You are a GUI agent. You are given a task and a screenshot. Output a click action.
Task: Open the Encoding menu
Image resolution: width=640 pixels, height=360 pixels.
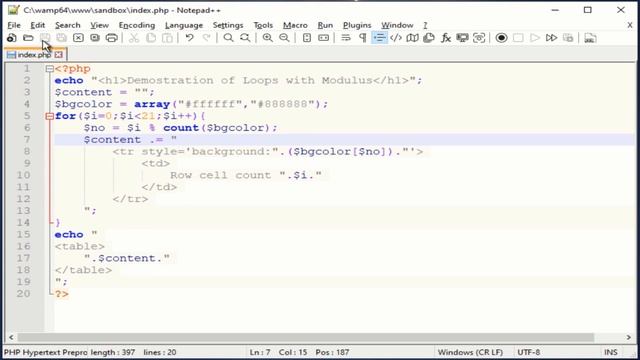[x=137, y=25]
